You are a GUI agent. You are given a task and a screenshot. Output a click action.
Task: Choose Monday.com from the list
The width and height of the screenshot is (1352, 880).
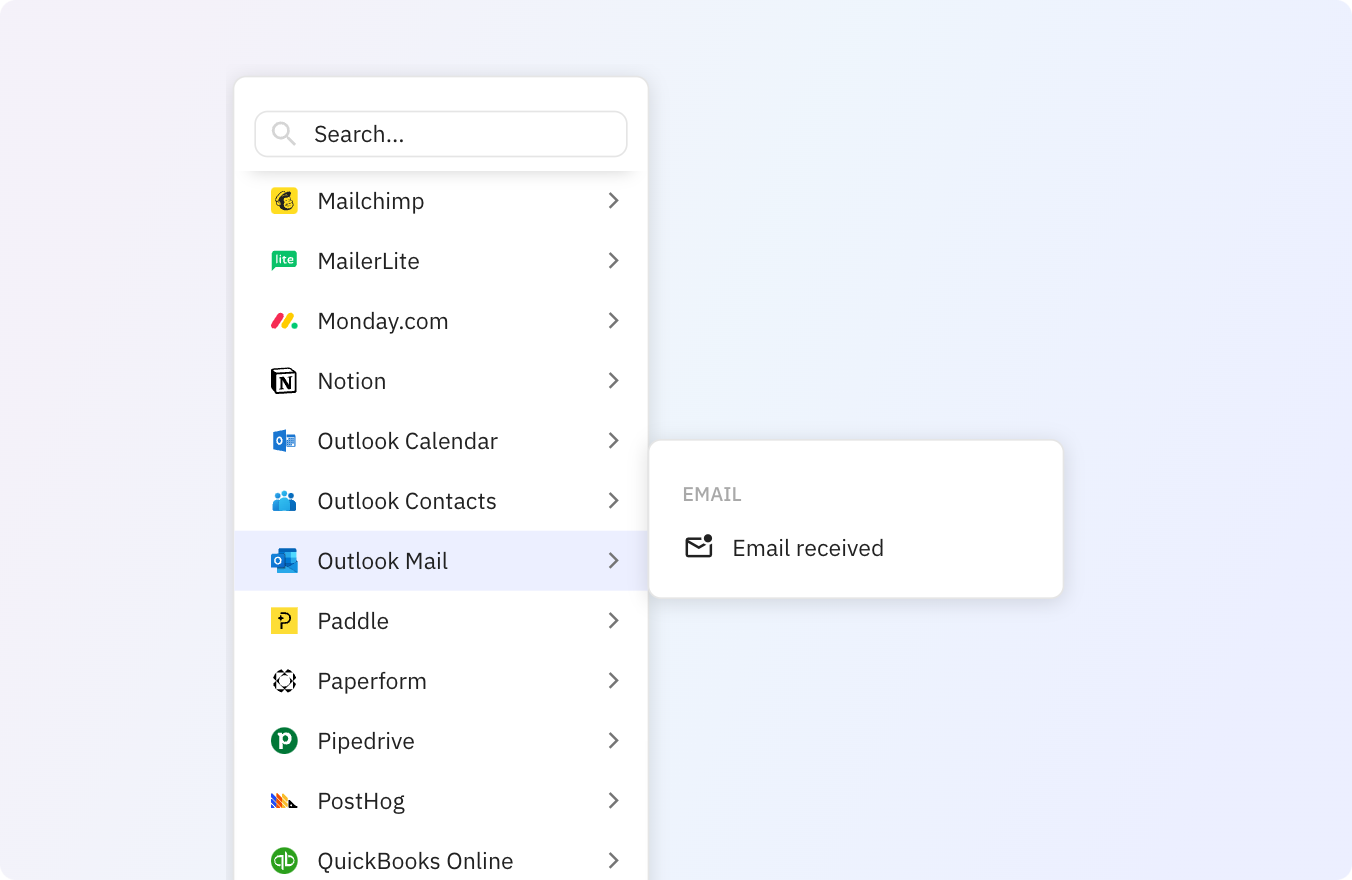[441, 321]
